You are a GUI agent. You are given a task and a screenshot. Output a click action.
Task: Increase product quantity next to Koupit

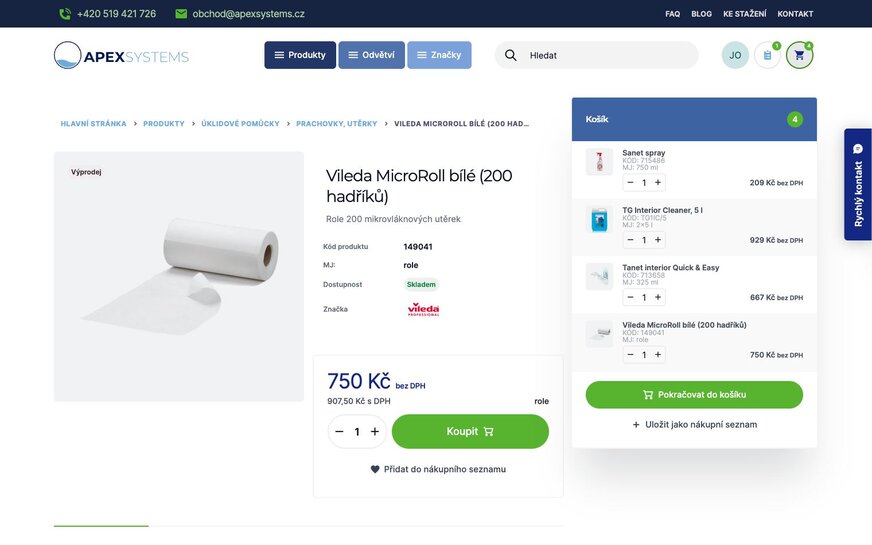375,432
